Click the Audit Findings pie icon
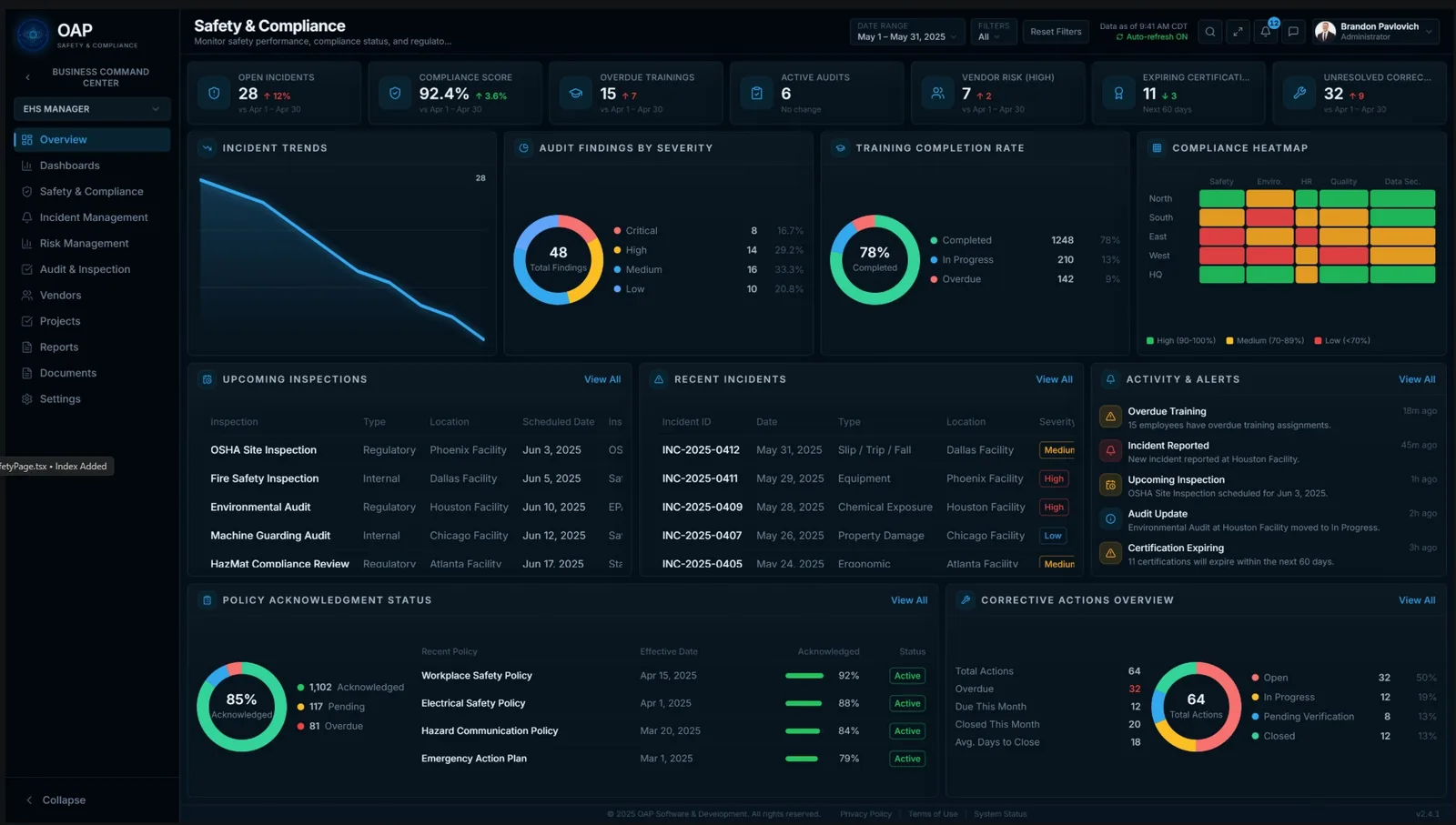The height and width of the screenshot is (825, 1456). (524, 148)
